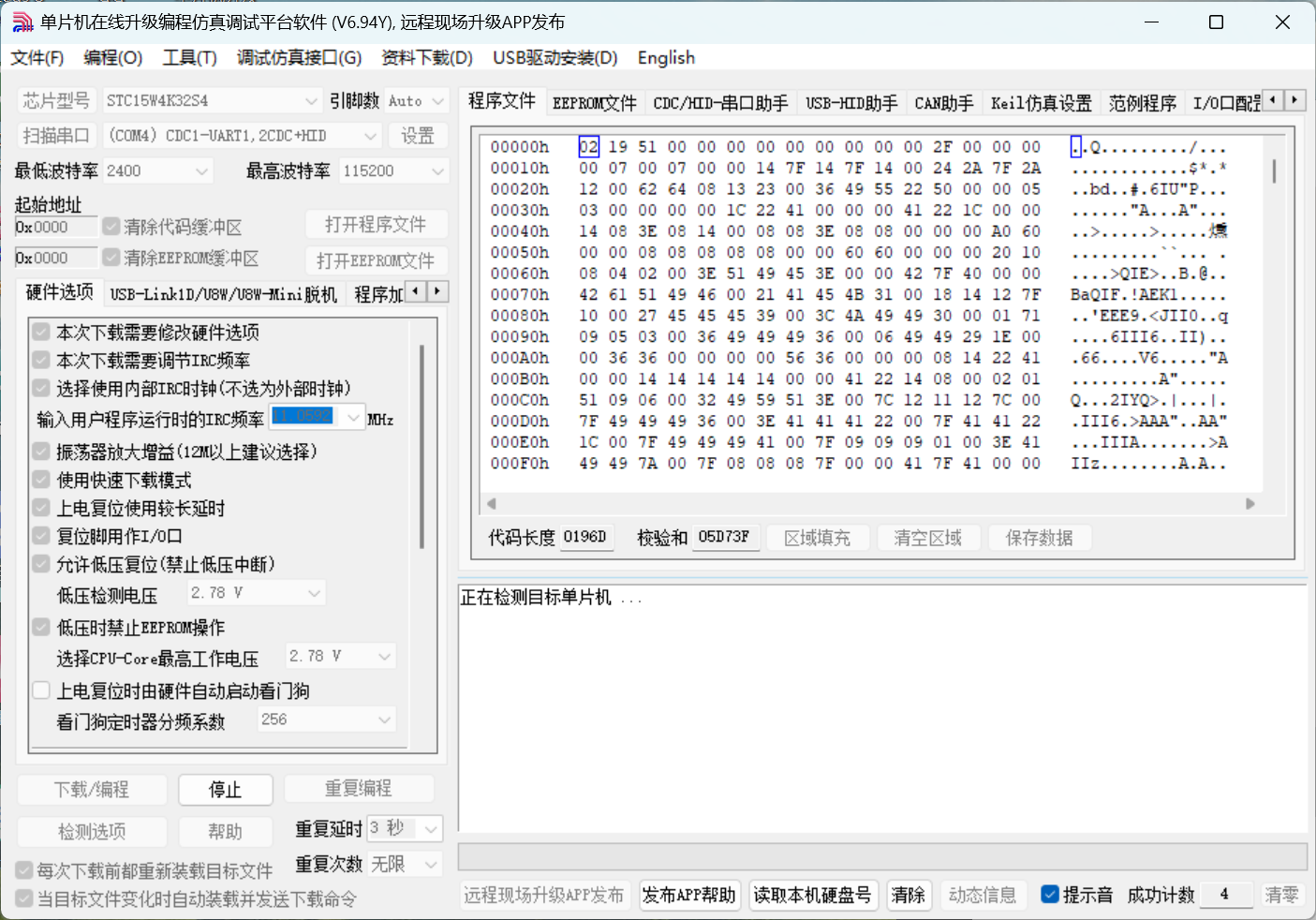Screen dimensions: 1316x920
Task: Toggle 允许低压复位 checkbox
Action: coord(41,564)
